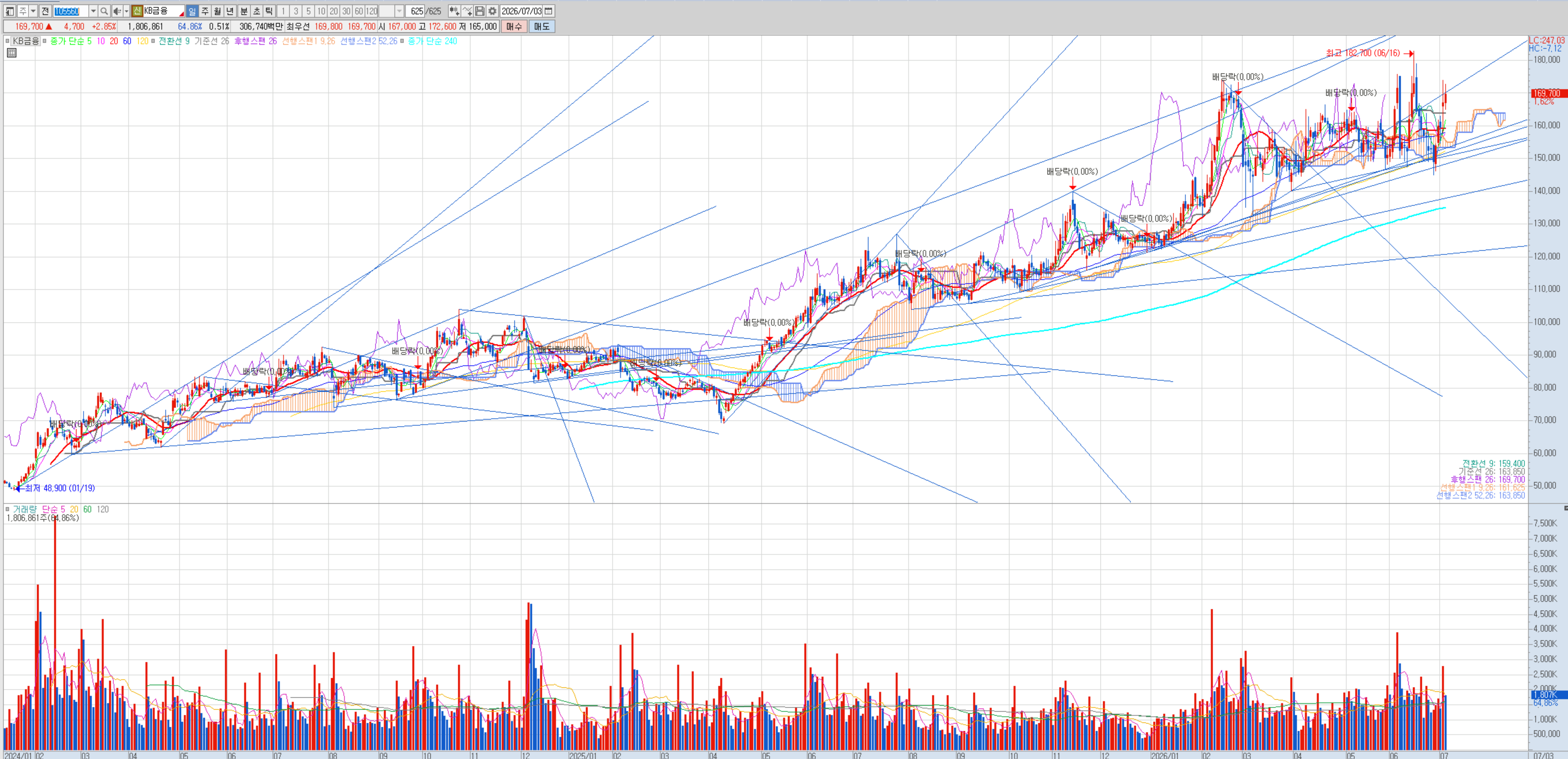Screen dimensions: 1568x759
Task: Click the 매도 sell button
Action: pos(542,26)
